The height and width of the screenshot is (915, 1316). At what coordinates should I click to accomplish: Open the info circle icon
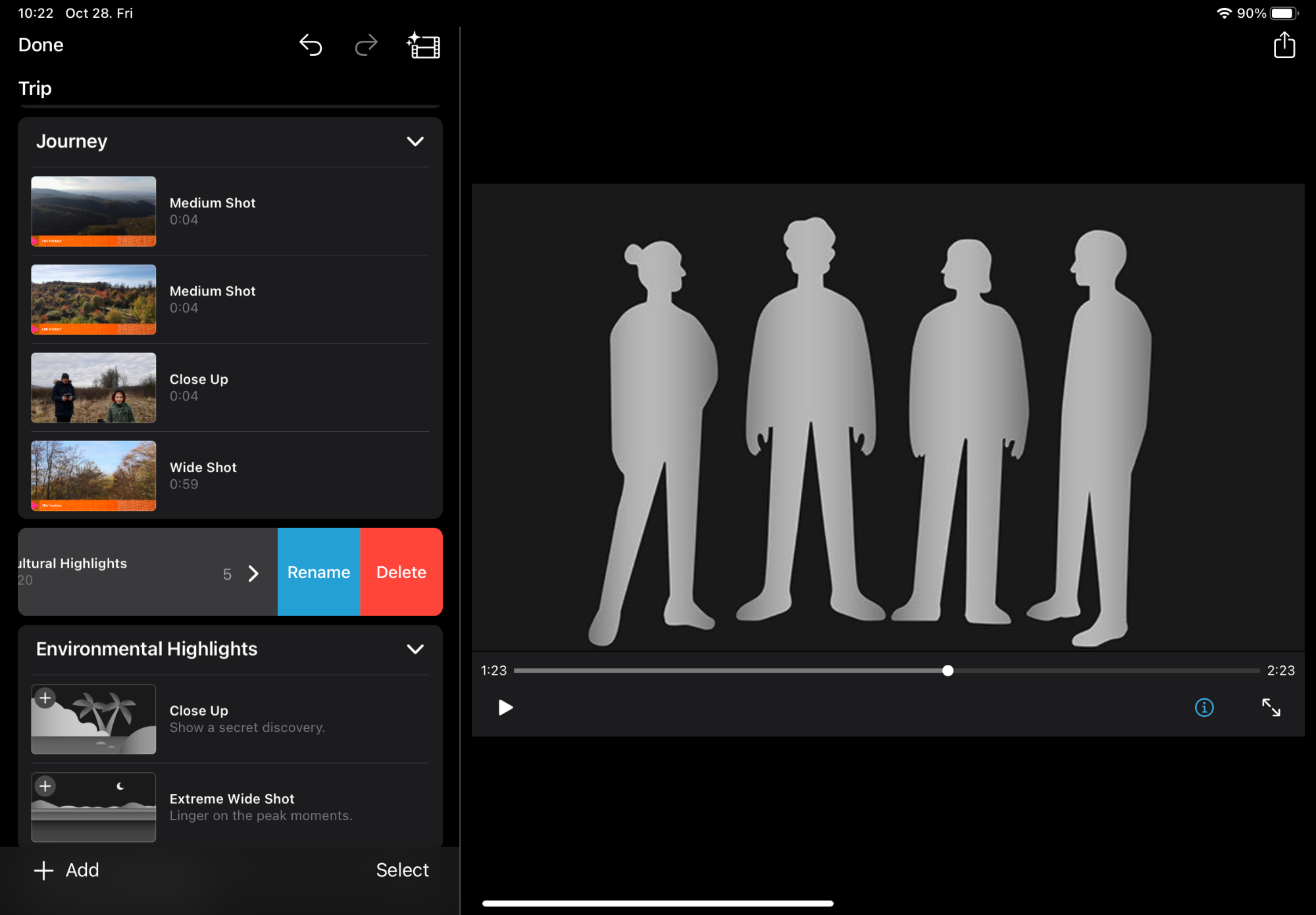1203,708
